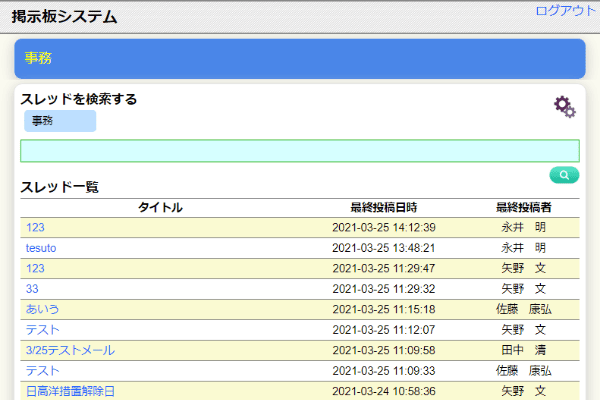The width and height of the screenshot is (600, 400).
Task: Click the 最終投稿日時 column header
Action: pyautogui.click(x=383, y=208)
